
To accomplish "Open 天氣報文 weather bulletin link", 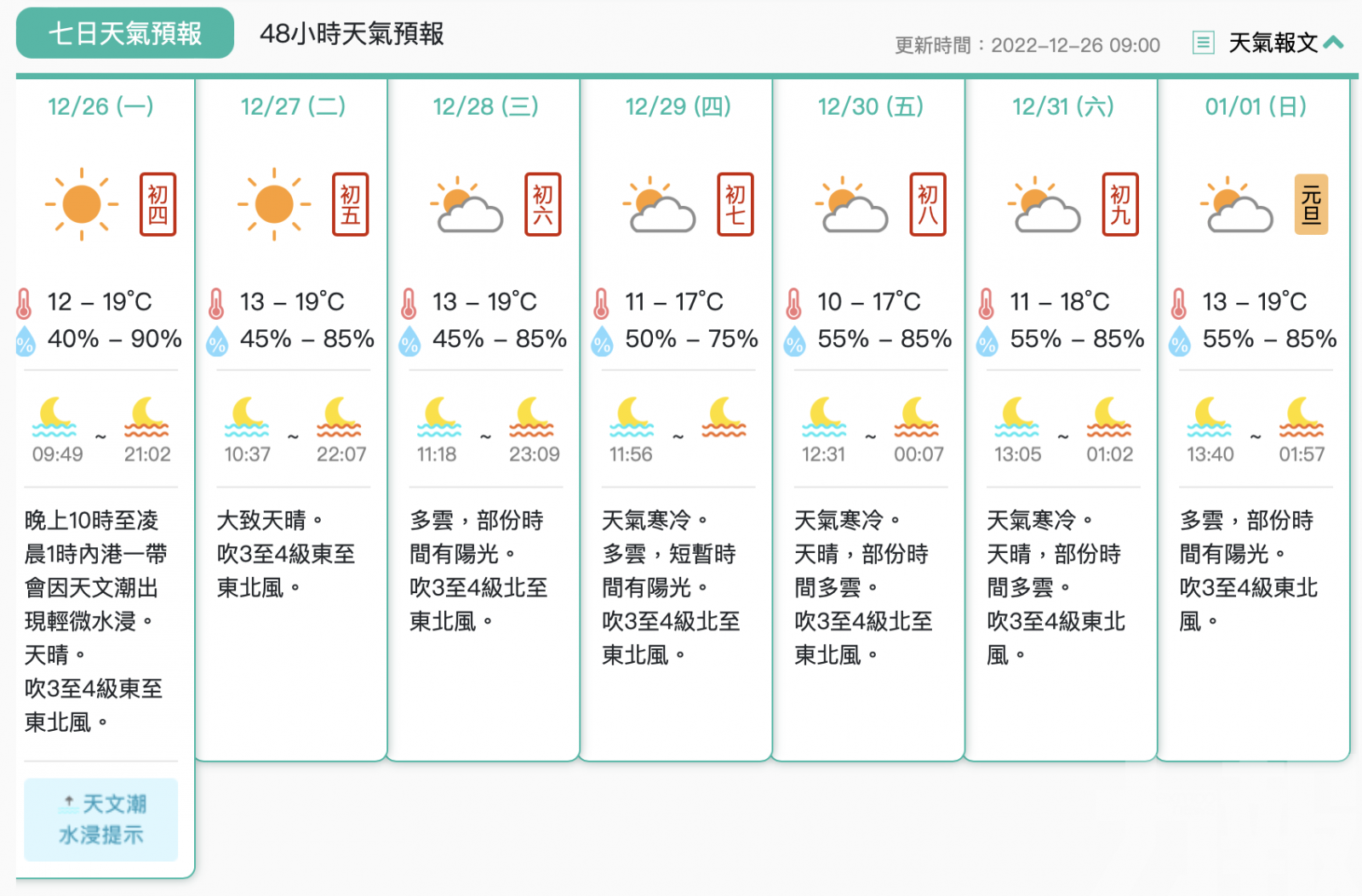I will (x=1273, y=43).
